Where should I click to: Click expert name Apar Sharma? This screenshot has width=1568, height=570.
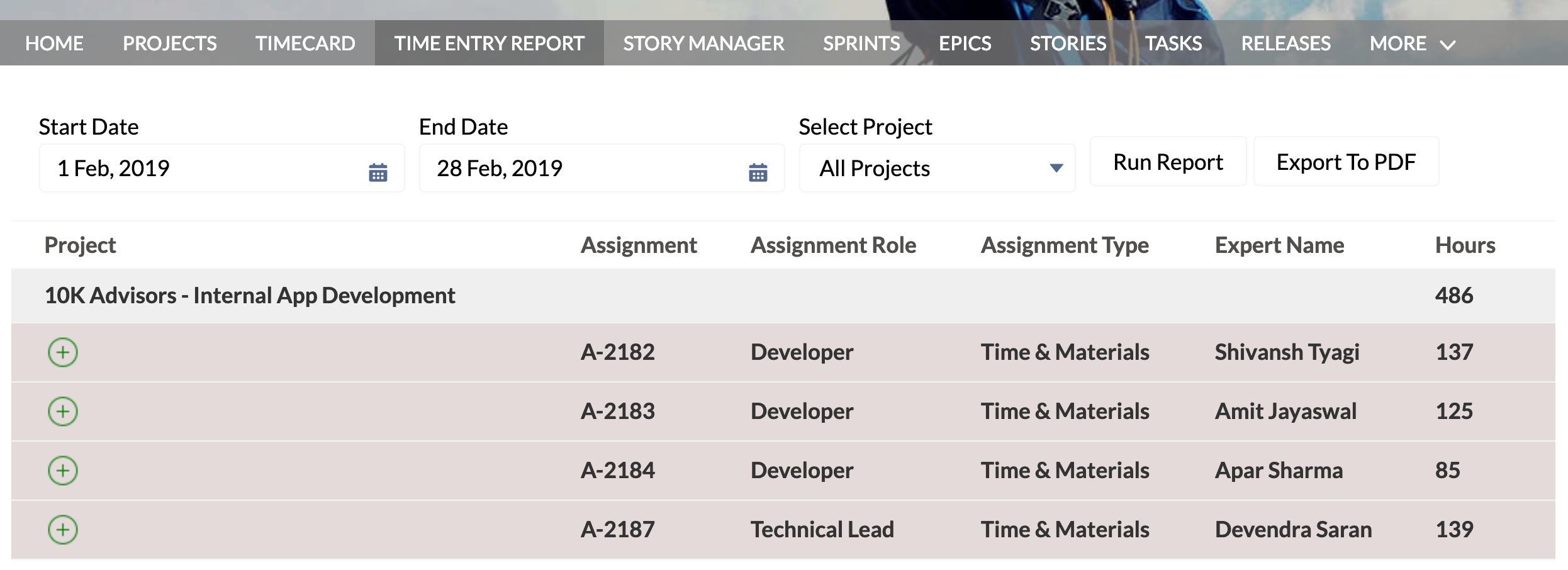click(1279, 471)
